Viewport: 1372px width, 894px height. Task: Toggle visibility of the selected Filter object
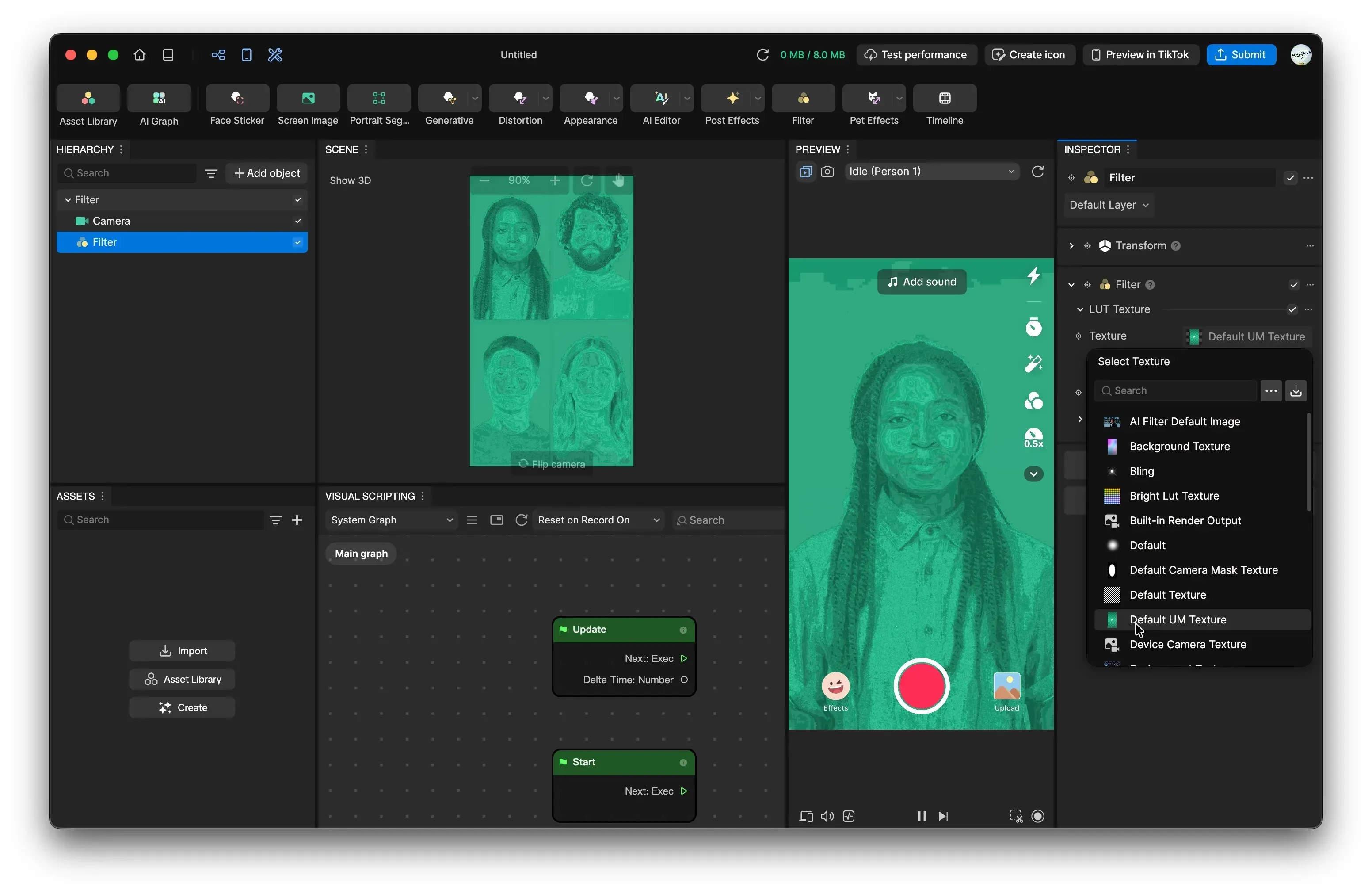pyautogui.click(x=297, y=242)
